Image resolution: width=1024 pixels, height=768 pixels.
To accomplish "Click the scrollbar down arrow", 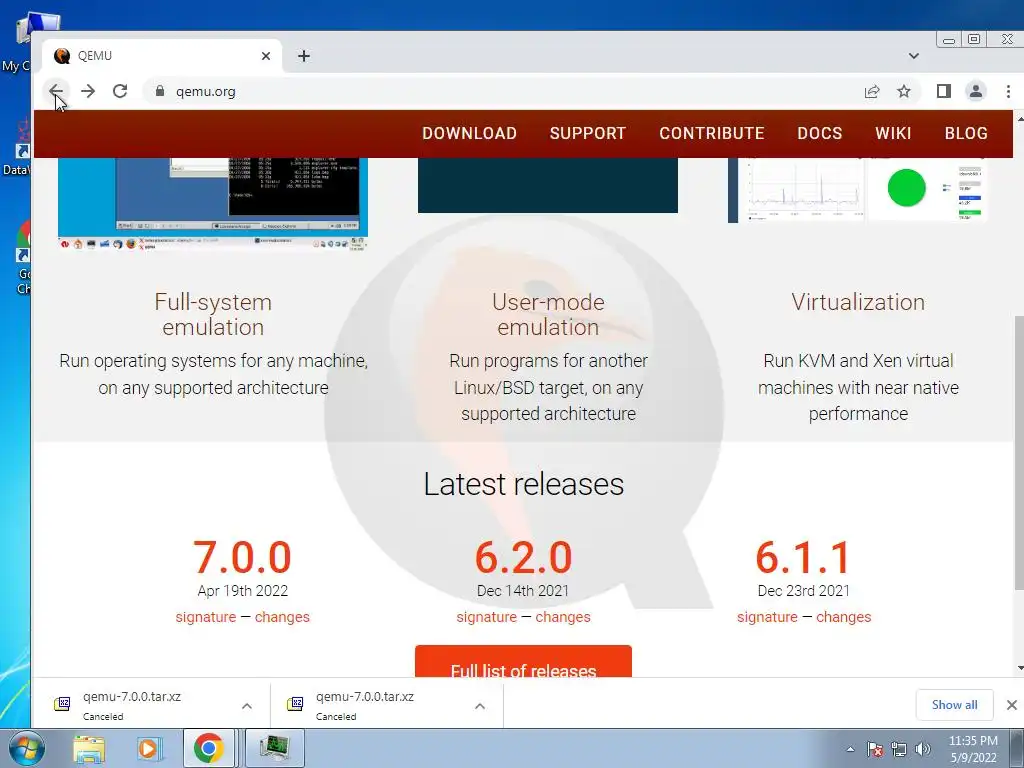I will (1019, 668).
